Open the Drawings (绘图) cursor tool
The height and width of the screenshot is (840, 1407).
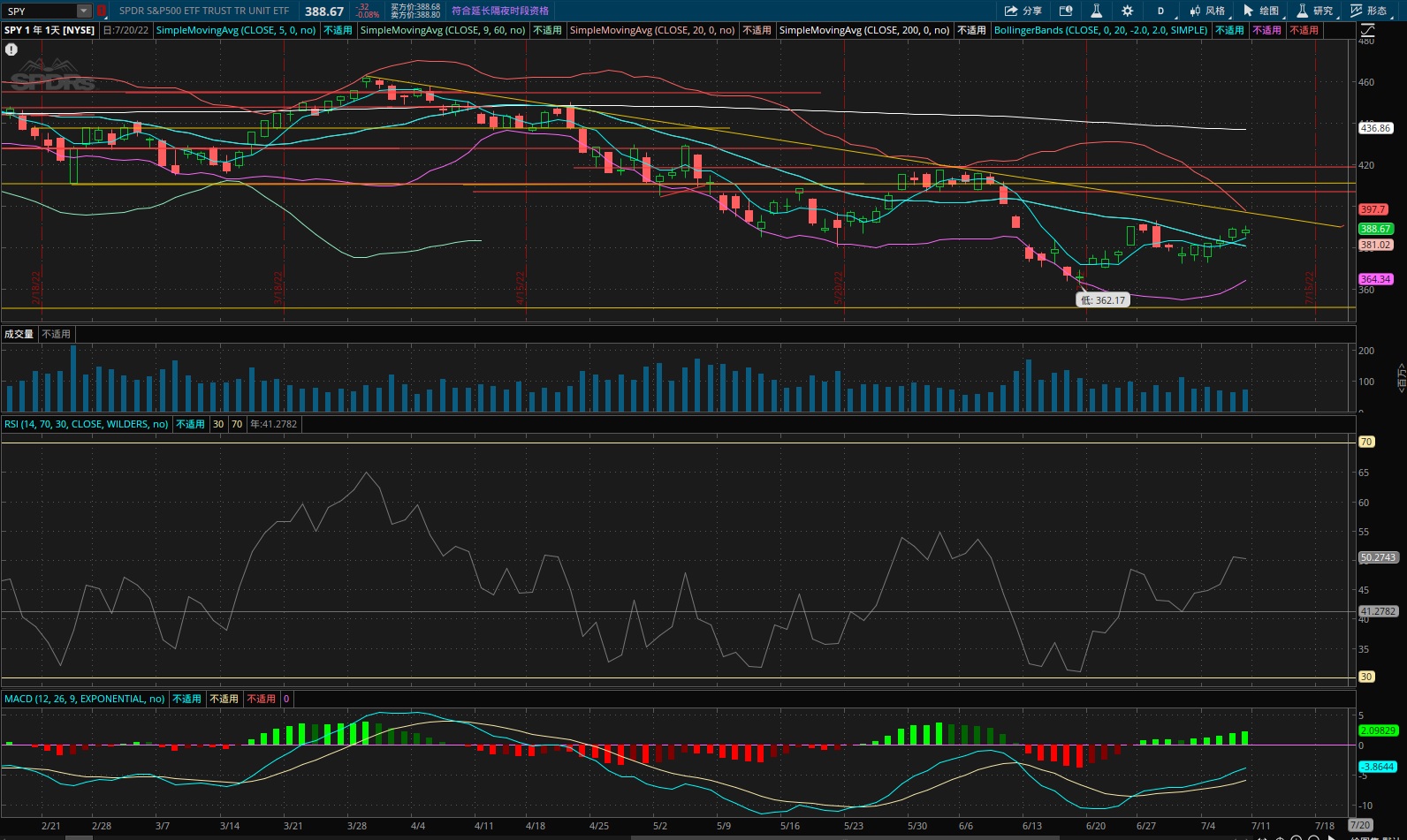coord(1261,11)
